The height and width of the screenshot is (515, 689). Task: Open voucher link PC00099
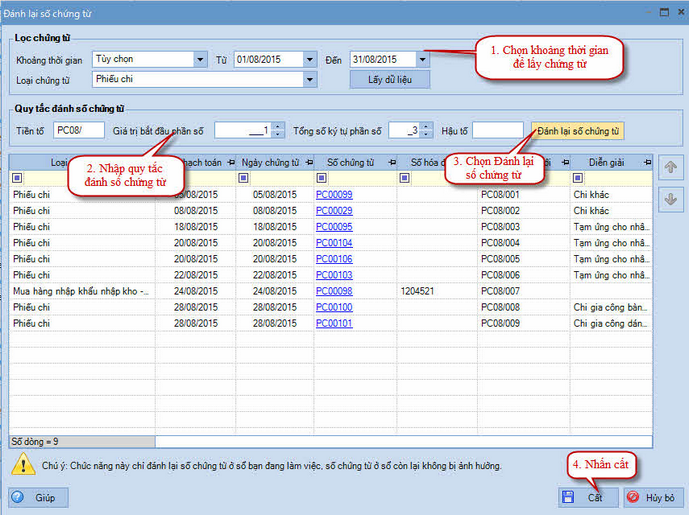pos(334,195)
